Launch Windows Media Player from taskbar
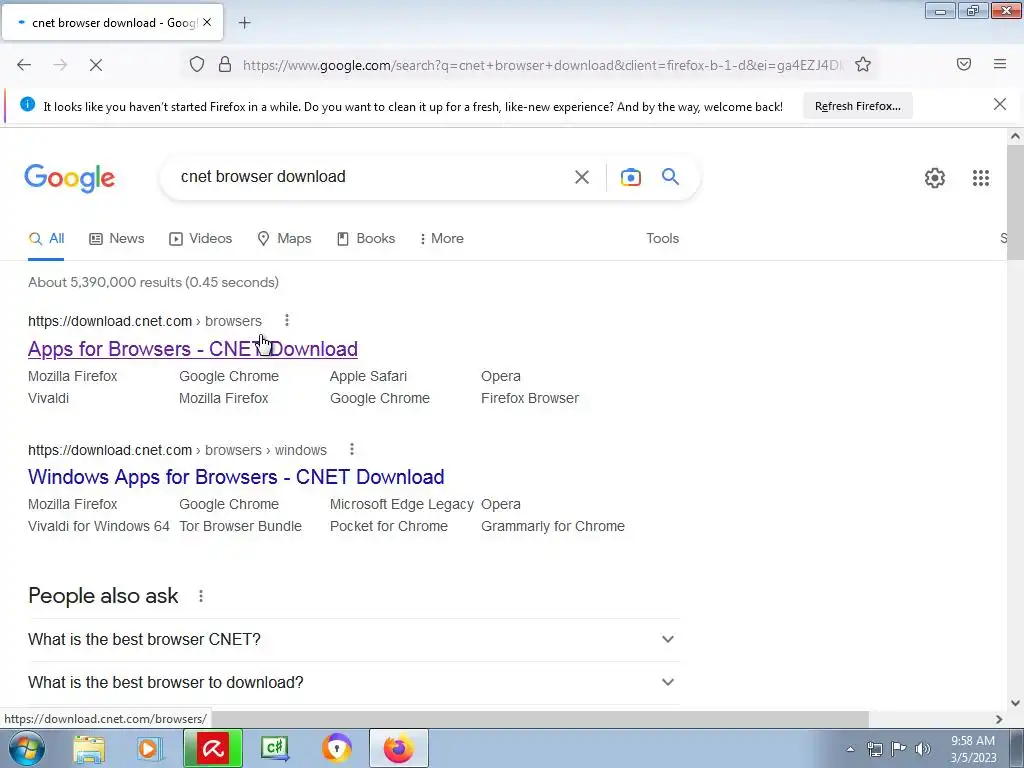Screen dimensions: 1024x768 [x=149, y=748]
